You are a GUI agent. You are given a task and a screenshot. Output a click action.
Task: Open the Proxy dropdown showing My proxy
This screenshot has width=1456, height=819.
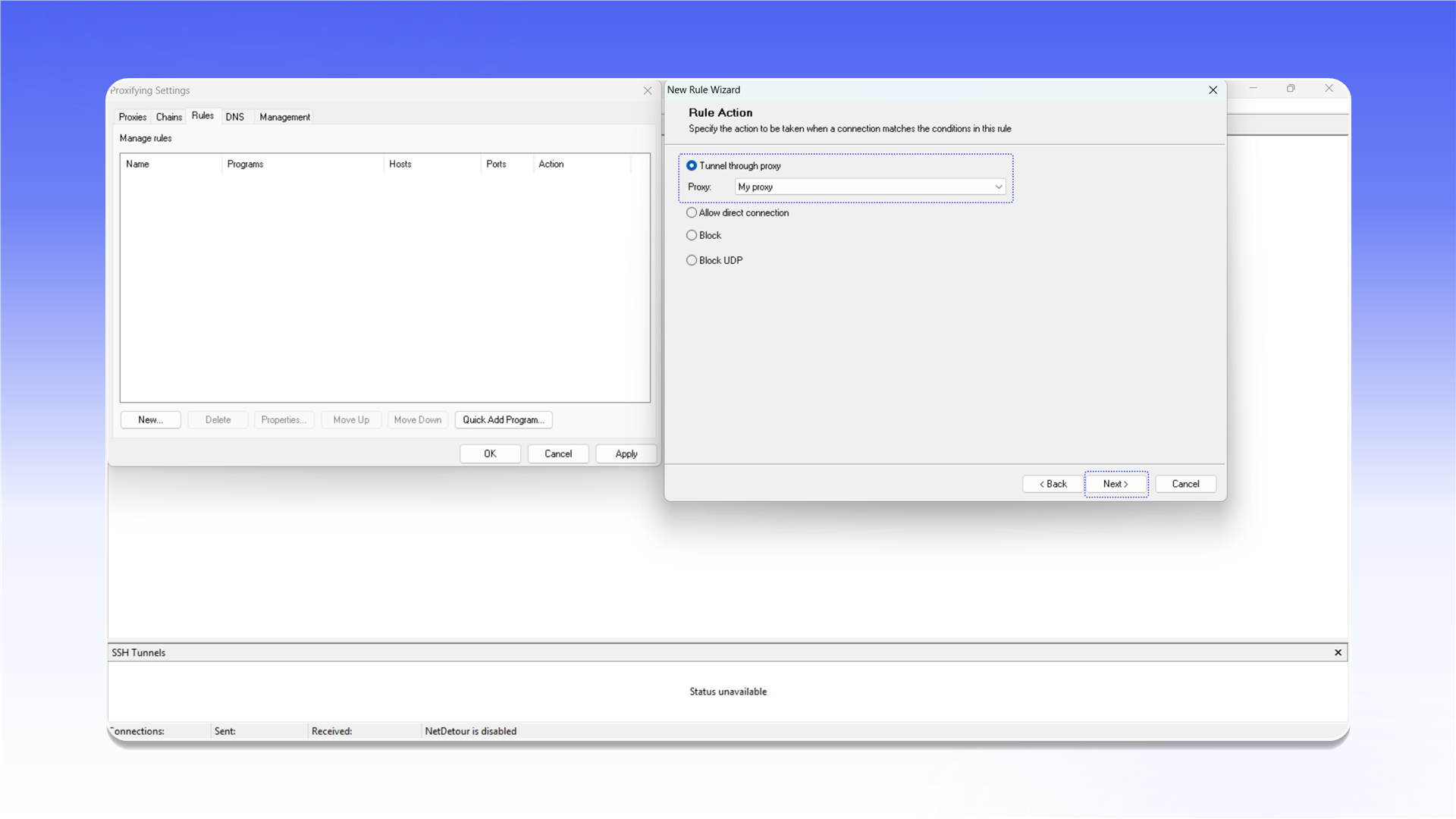click(x=870, y=187)
